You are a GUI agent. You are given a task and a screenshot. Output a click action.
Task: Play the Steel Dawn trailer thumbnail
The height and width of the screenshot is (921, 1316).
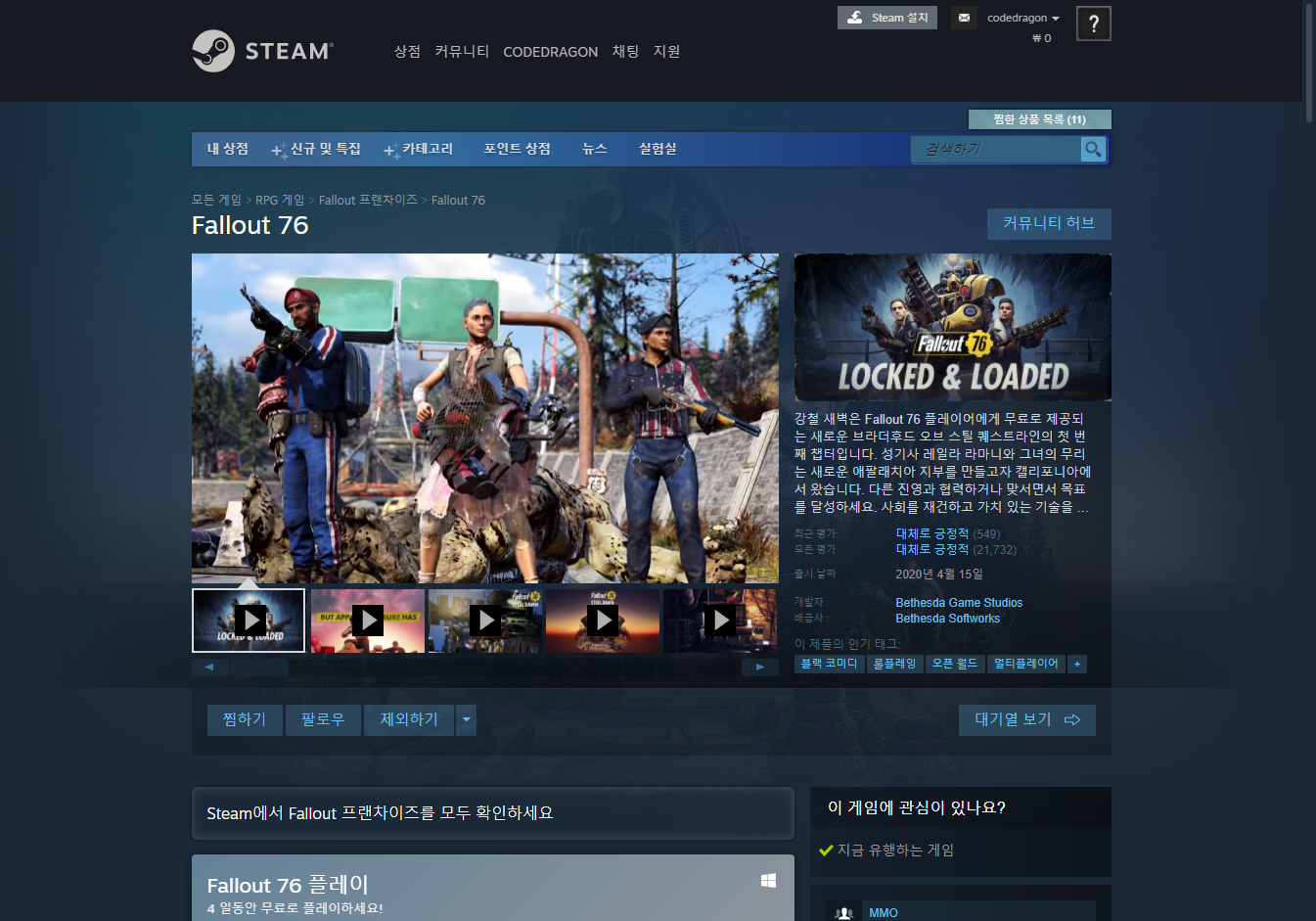484,621
